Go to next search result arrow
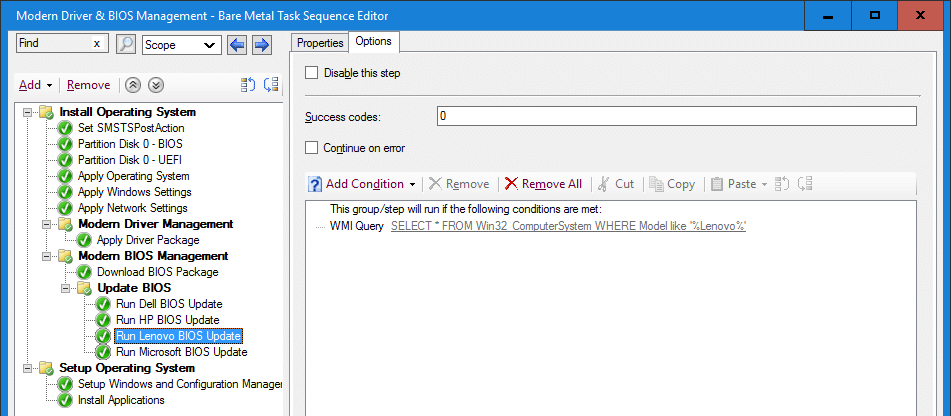Viewport: 951px width, 416px height. coord(261,45)
